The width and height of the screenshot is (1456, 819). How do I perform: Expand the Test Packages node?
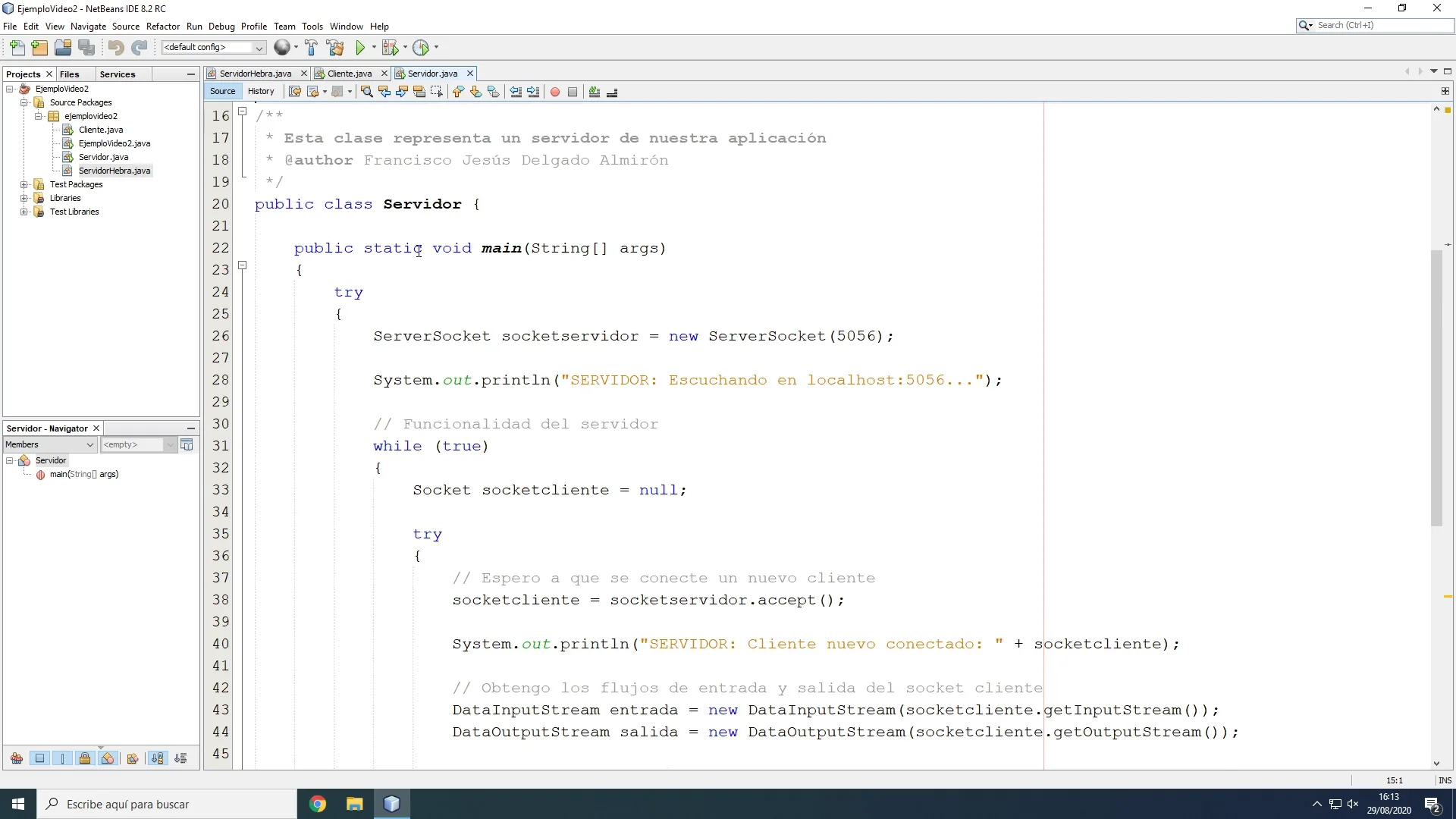click(x=25, y=184)
